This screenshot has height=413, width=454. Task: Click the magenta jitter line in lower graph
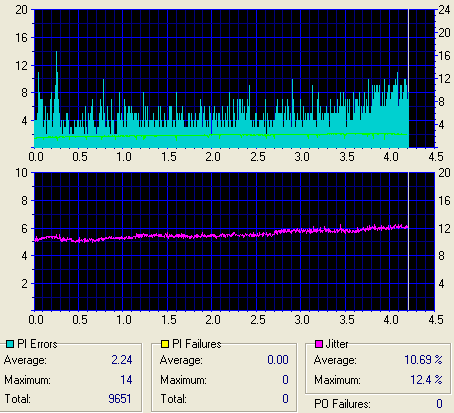point(221,235)
